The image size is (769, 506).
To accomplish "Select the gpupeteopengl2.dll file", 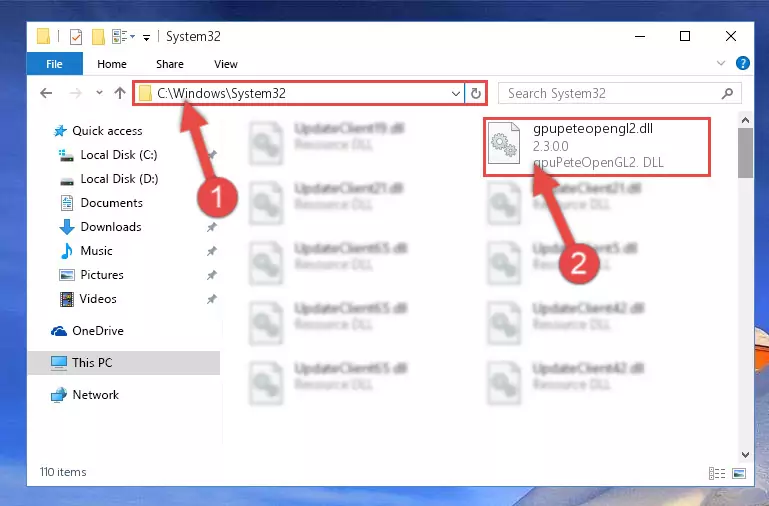I will click(x=597, y=147).
